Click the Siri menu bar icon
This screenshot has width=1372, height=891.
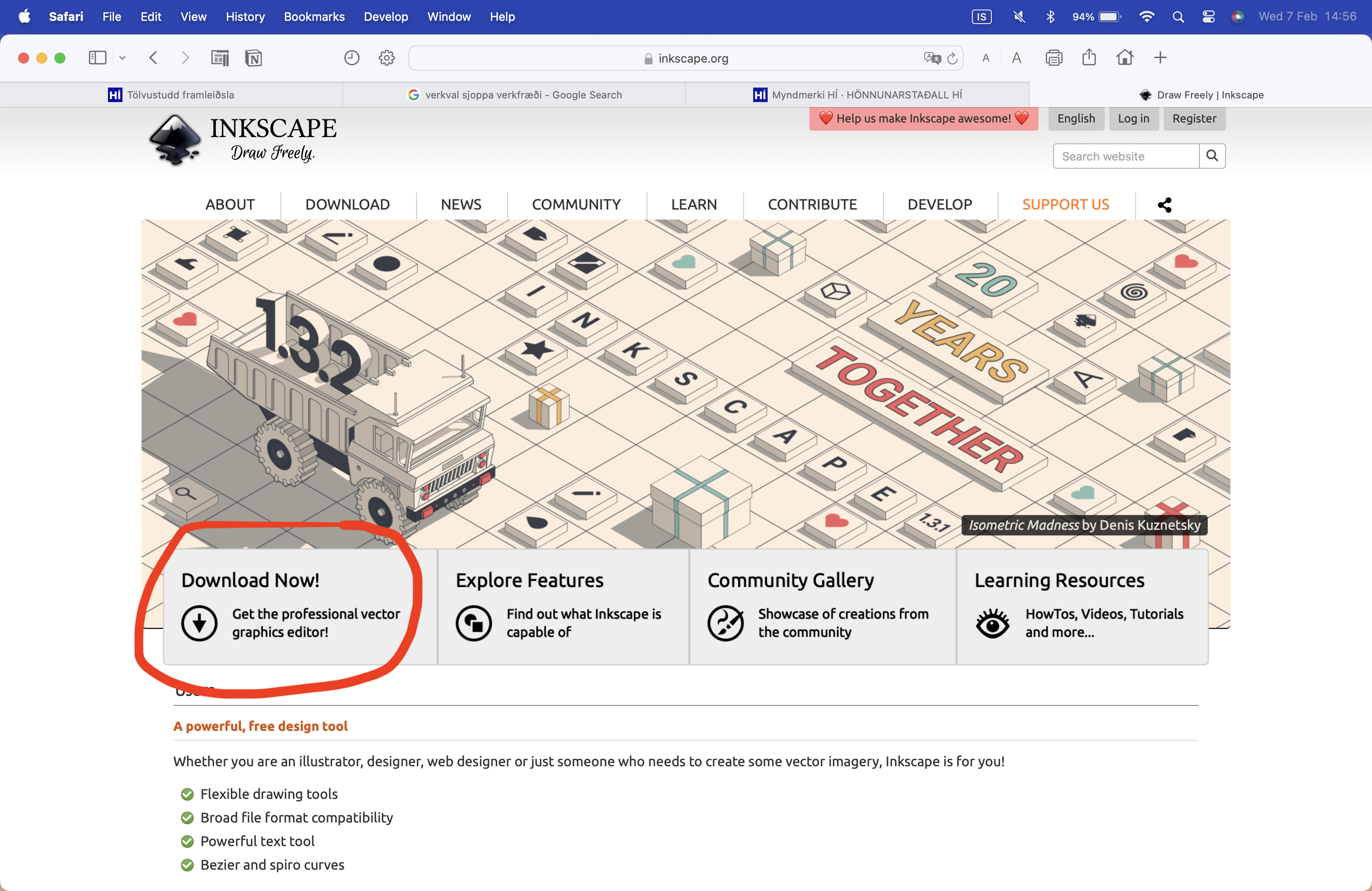[1237, 17]
